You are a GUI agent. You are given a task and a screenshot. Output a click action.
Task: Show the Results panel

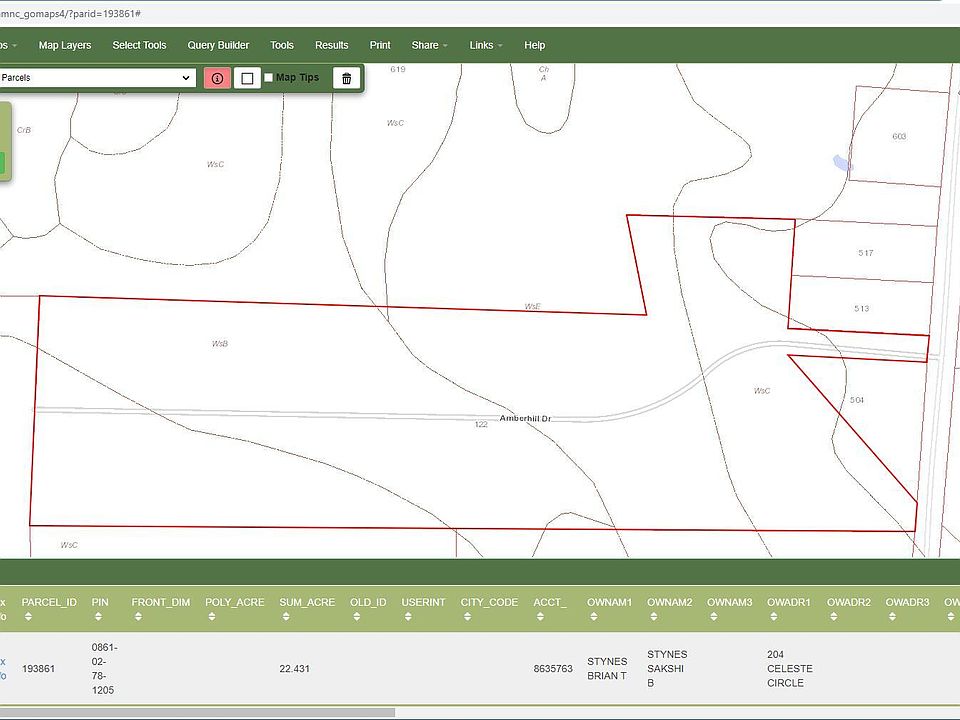pos(331,45)
